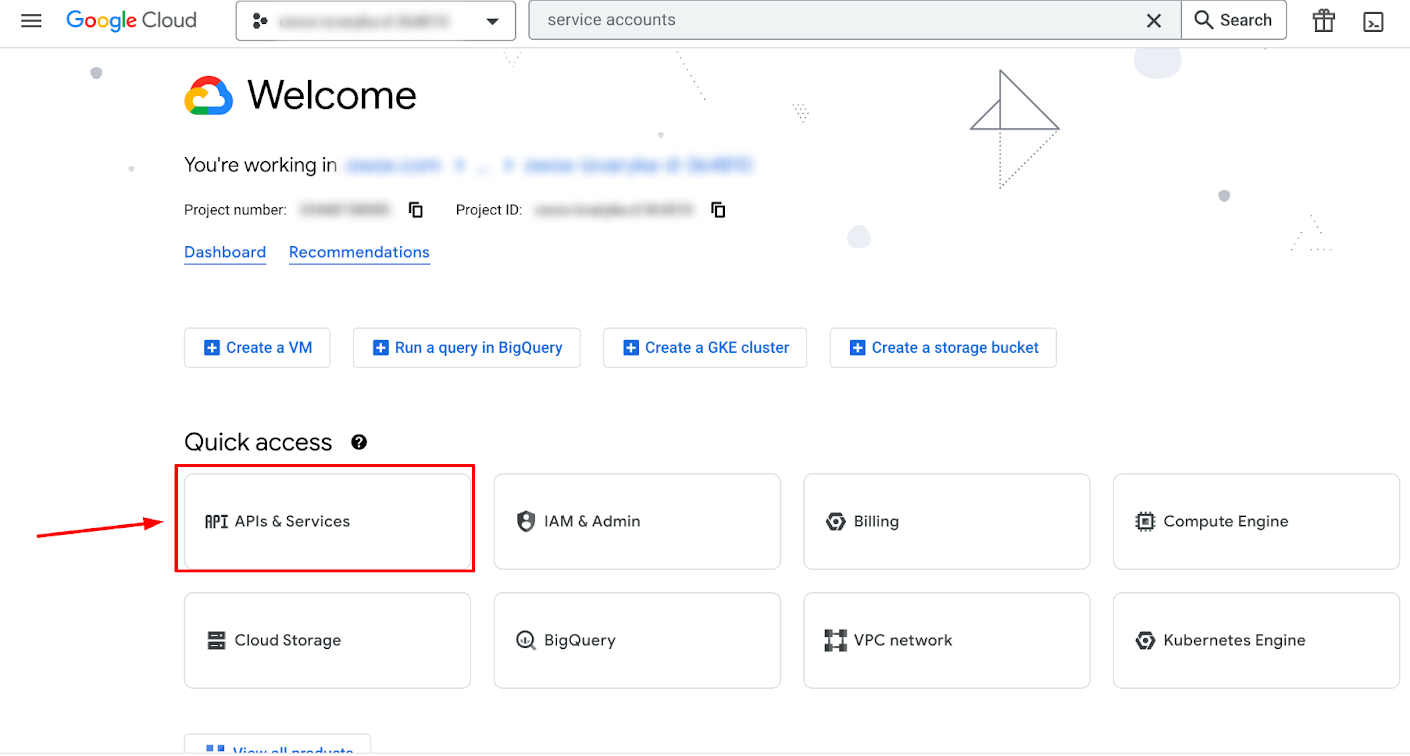Click the plus icon on Create a storage bucket
Image resolution: width=1410 pixels, height=756 pixels.
pyautogui.click(x=857, y=348)
